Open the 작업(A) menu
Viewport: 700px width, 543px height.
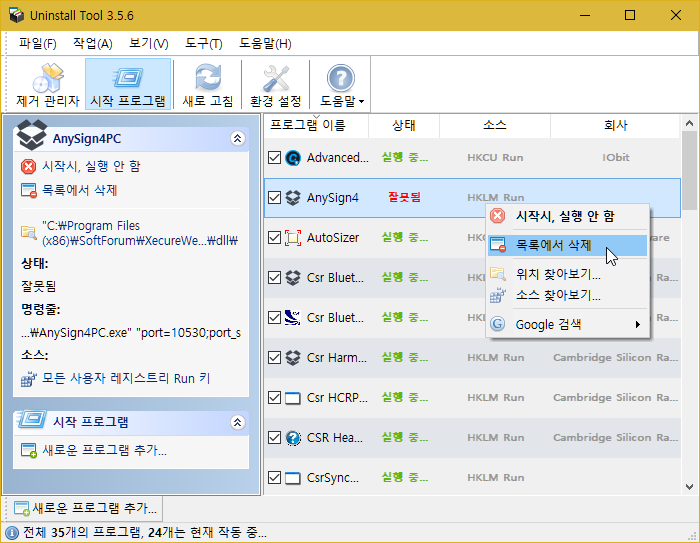pos(92,43)
